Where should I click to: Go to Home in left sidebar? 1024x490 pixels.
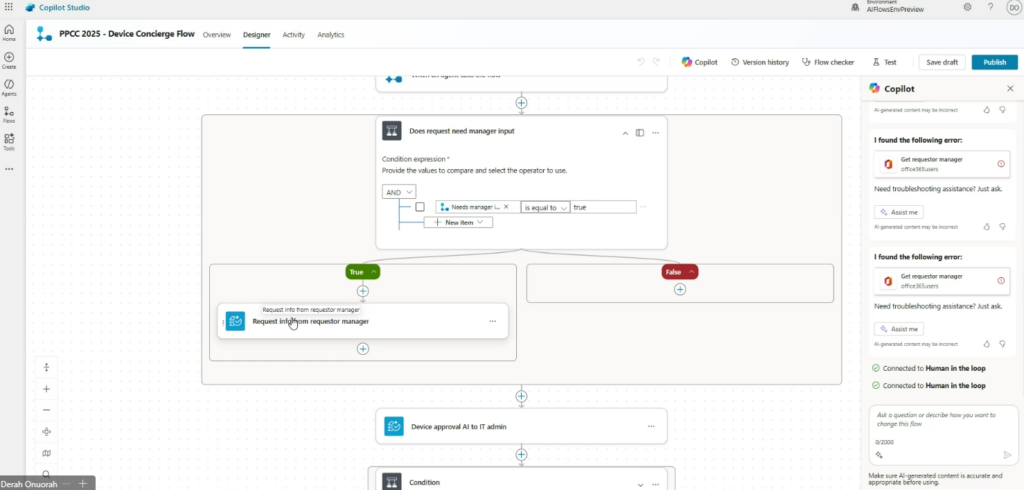[x=9, y=33]
